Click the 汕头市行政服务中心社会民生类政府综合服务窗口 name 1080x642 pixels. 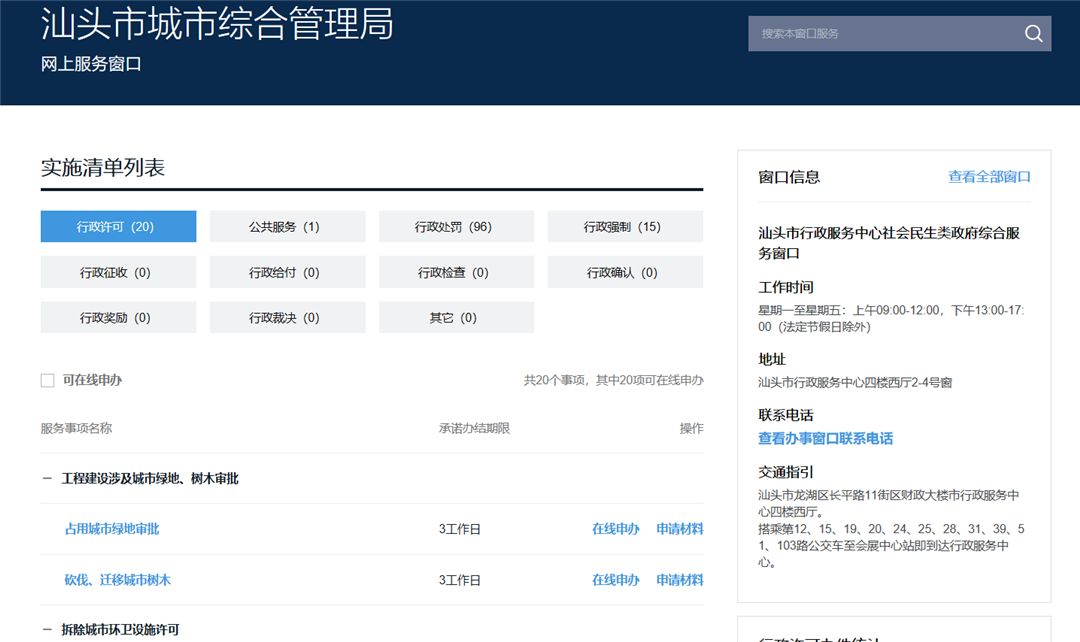(889, 243)
